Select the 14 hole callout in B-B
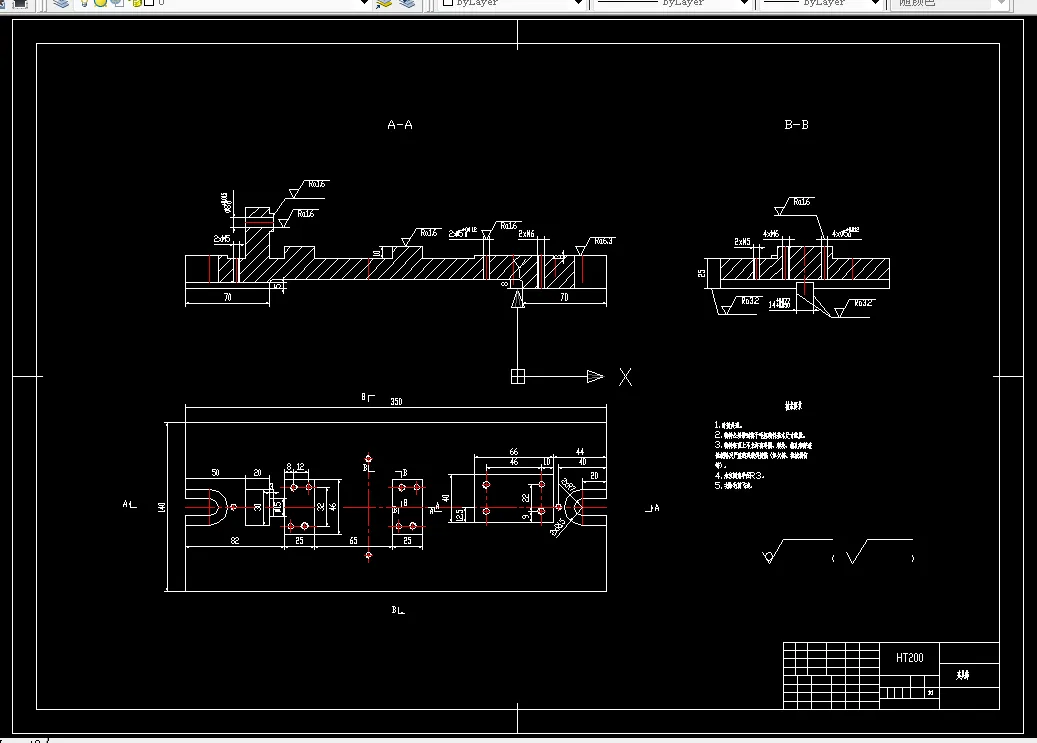1037x743 pixels. 780,304
